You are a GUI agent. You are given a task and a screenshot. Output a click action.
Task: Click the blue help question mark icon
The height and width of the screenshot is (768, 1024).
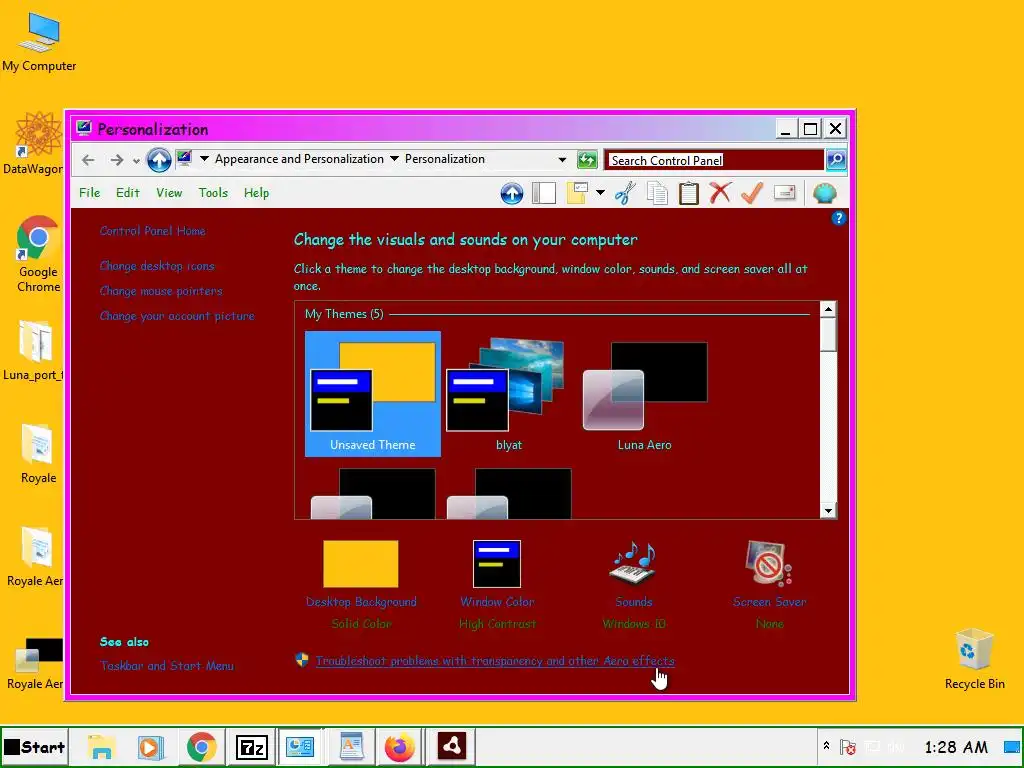(x=839, y=218)
